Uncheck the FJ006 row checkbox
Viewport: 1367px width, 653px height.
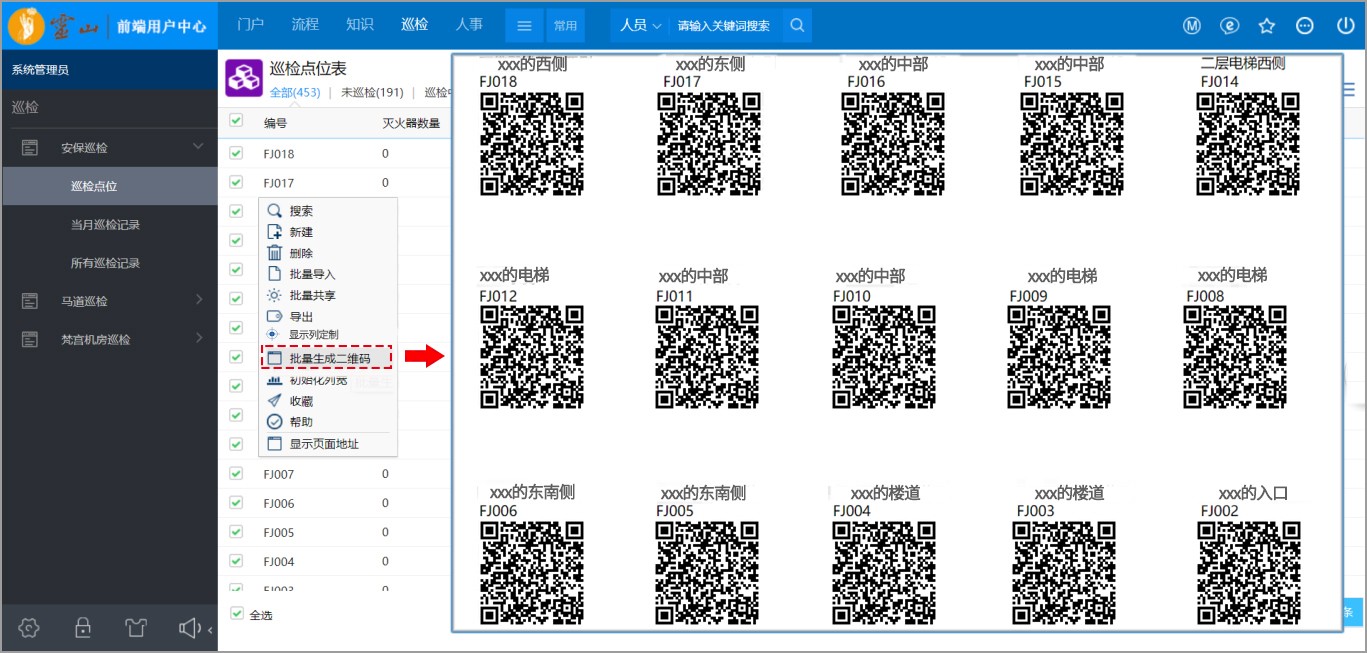coord(236,502)
